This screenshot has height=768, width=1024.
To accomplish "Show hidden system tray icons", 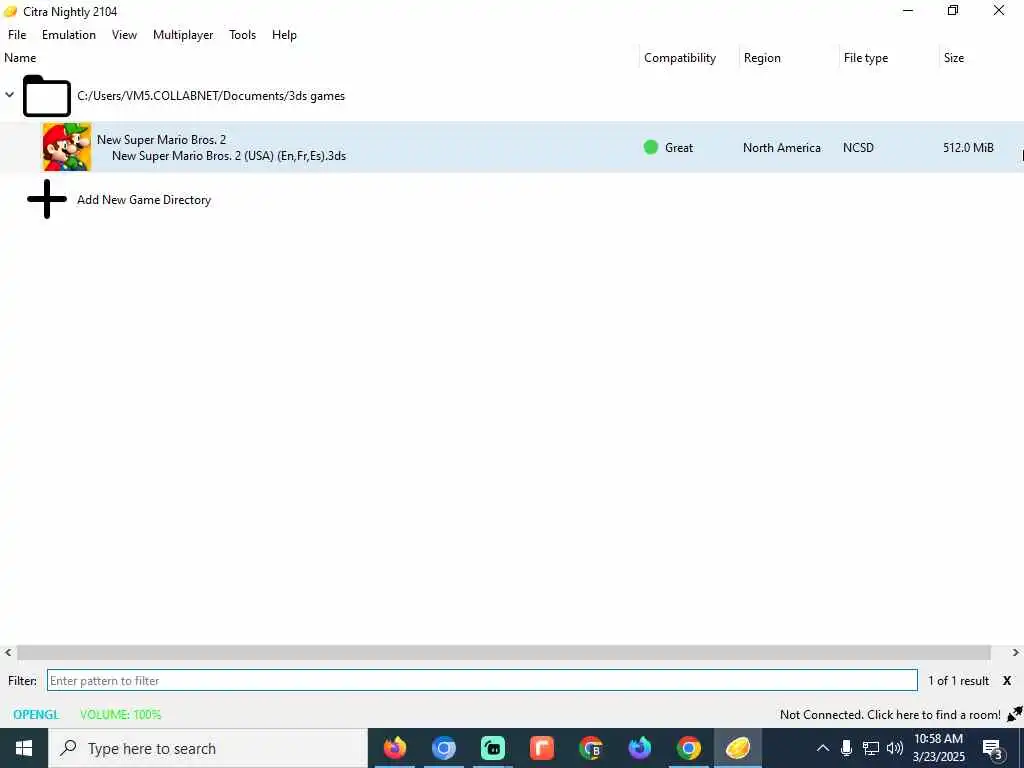I will pyautogui.click(x=823, y=748).
